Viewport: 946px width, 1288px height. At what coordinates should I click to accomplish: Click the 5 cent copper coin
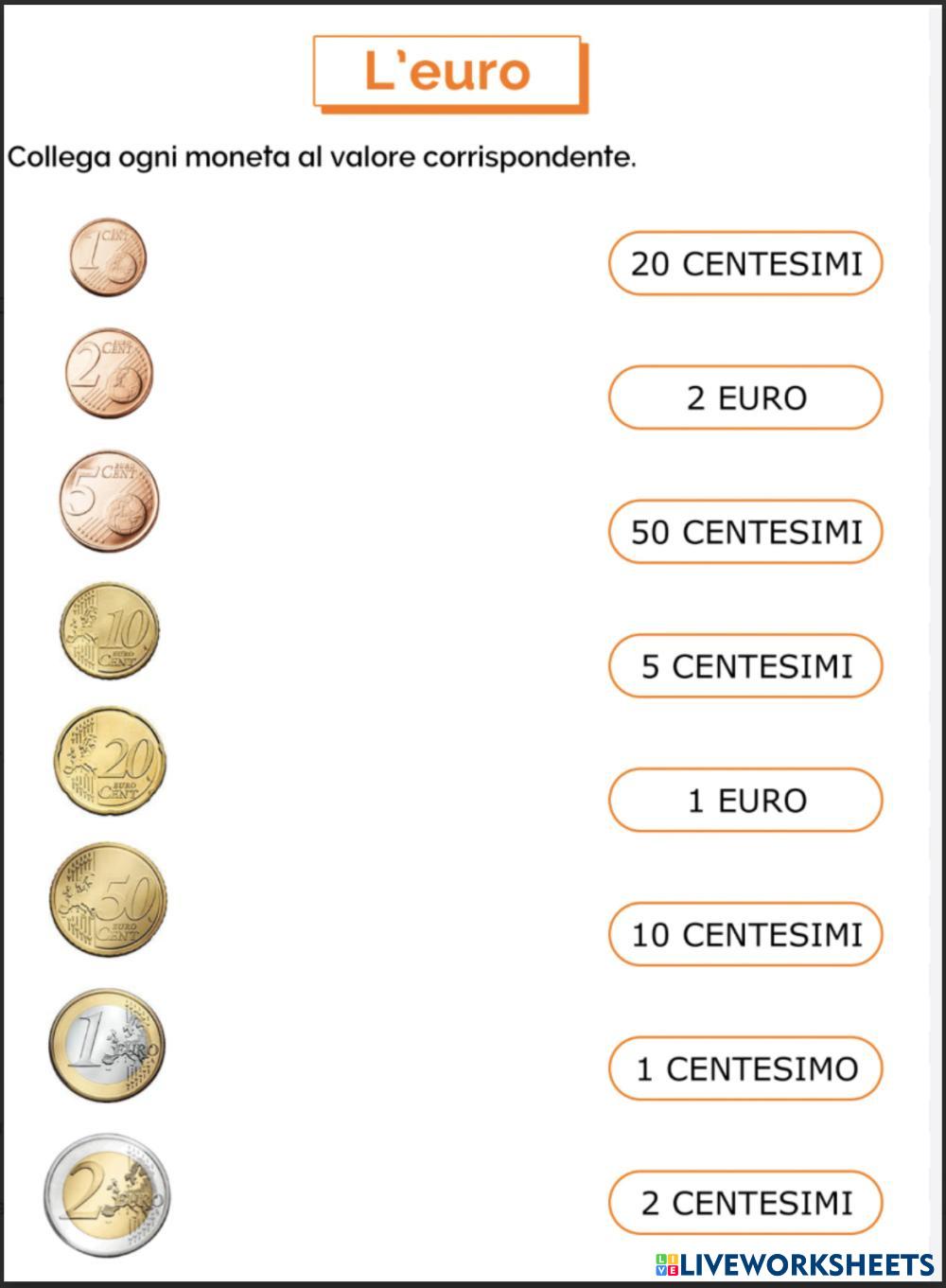109,502
